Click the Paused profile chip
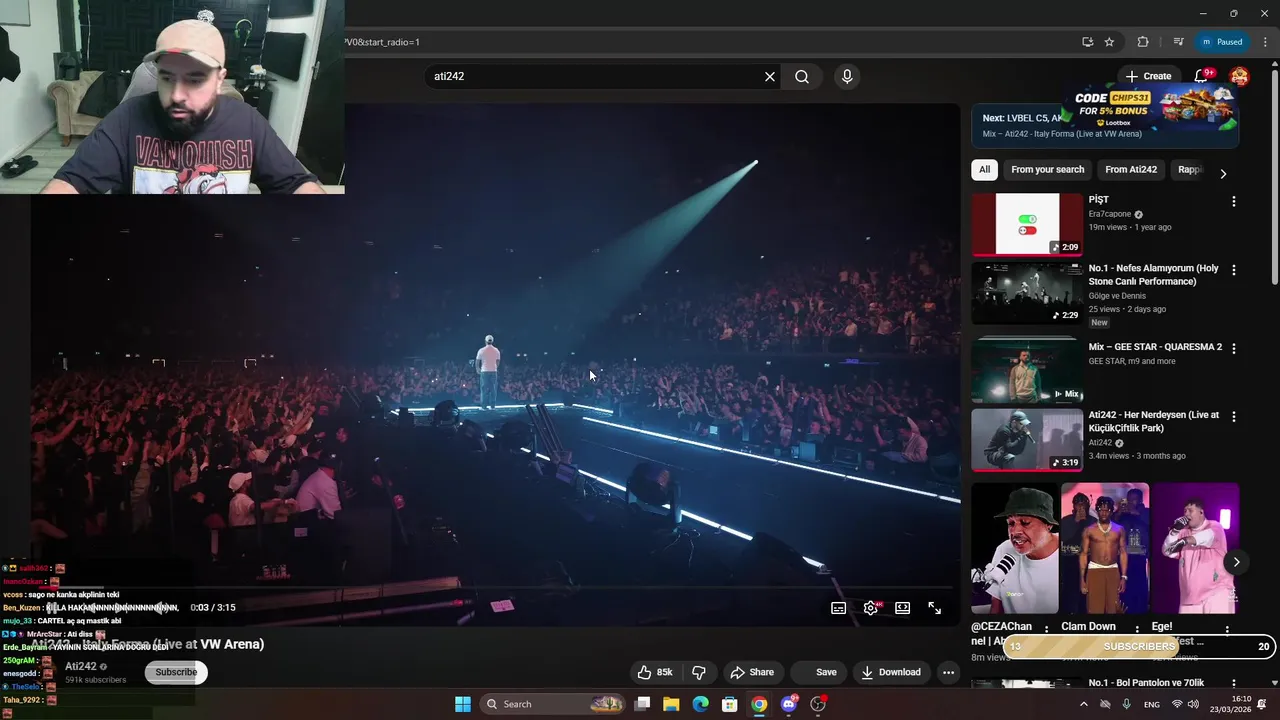 click(1222, 42)
